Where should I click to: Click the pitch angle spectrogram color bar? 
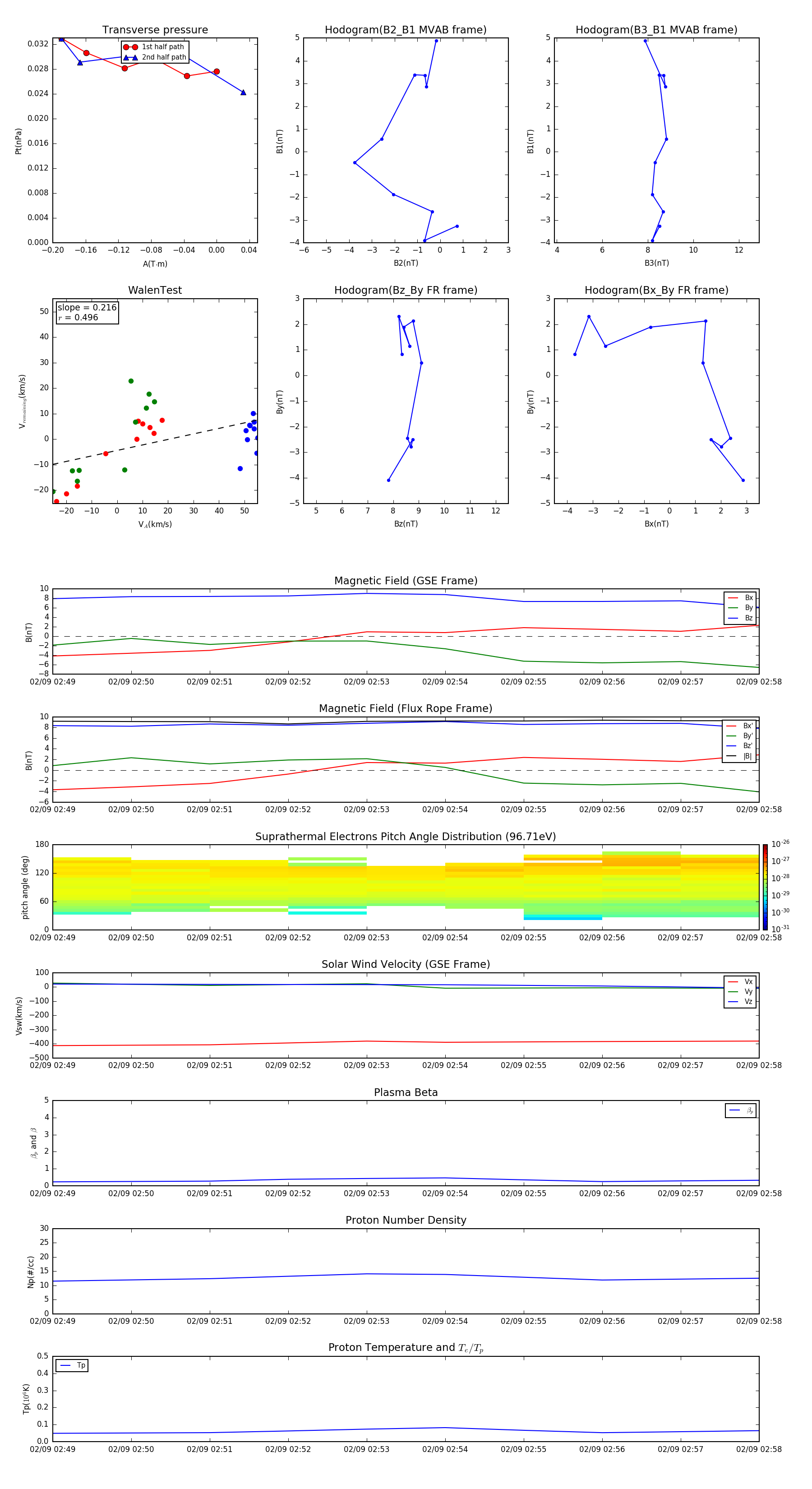pos(765,887)
